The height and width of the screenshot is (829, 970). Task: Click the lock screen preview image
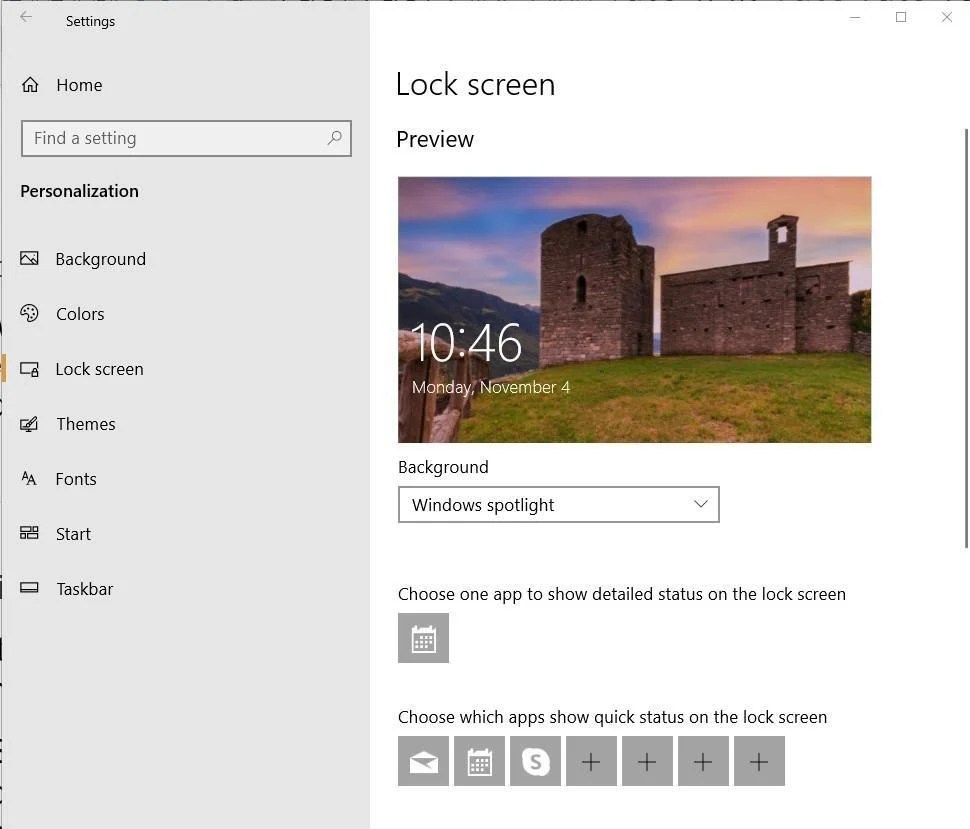pyautogui.click(x=635, y=309)
